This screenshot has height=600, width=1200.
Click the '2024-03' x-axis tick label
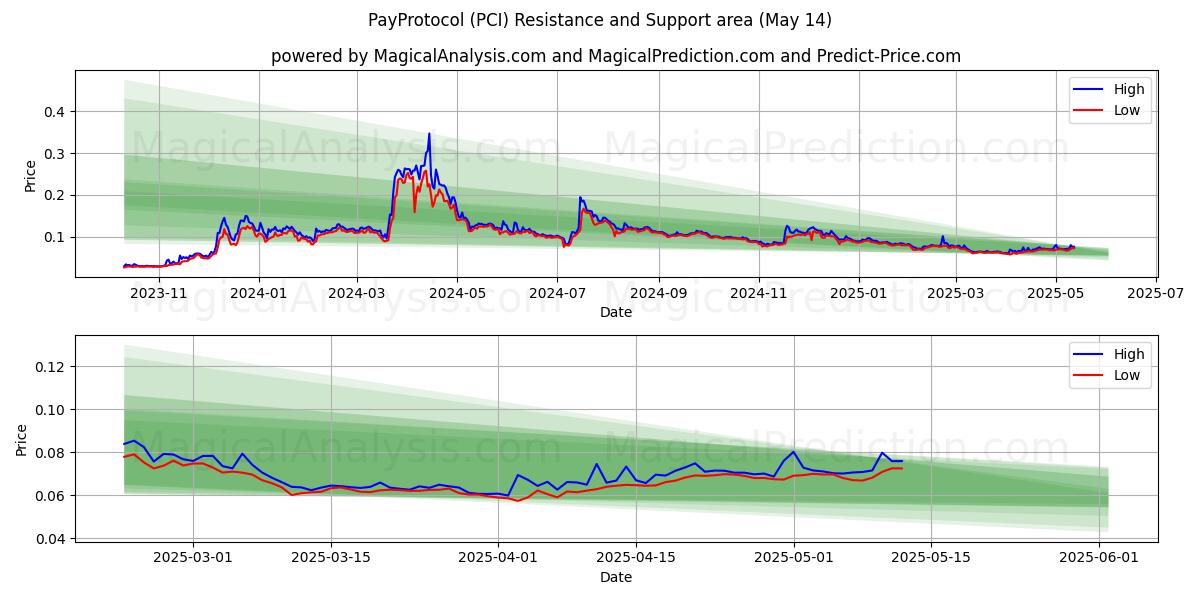tap(357, 293)
